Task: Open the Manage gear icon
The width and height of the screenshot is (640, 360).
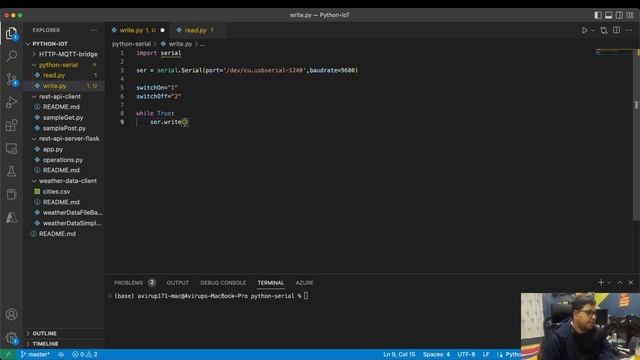Action: pos(11,338)
